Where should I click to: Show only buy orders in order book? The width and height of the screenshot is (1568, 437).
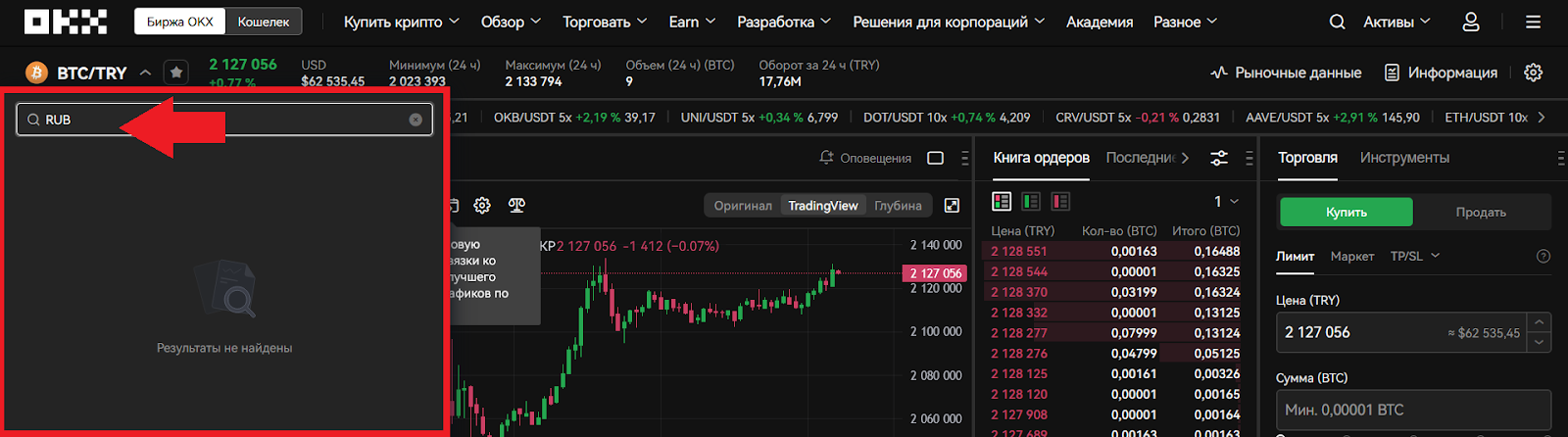(1031, 201)
